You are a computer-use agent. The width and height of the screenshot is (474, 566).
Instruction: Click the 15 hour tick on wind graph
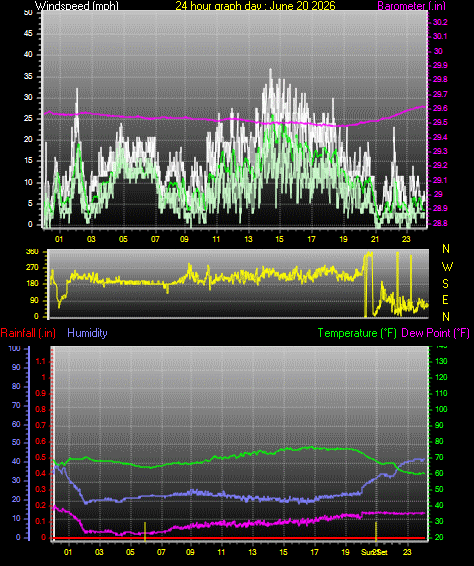pos(279,239)
